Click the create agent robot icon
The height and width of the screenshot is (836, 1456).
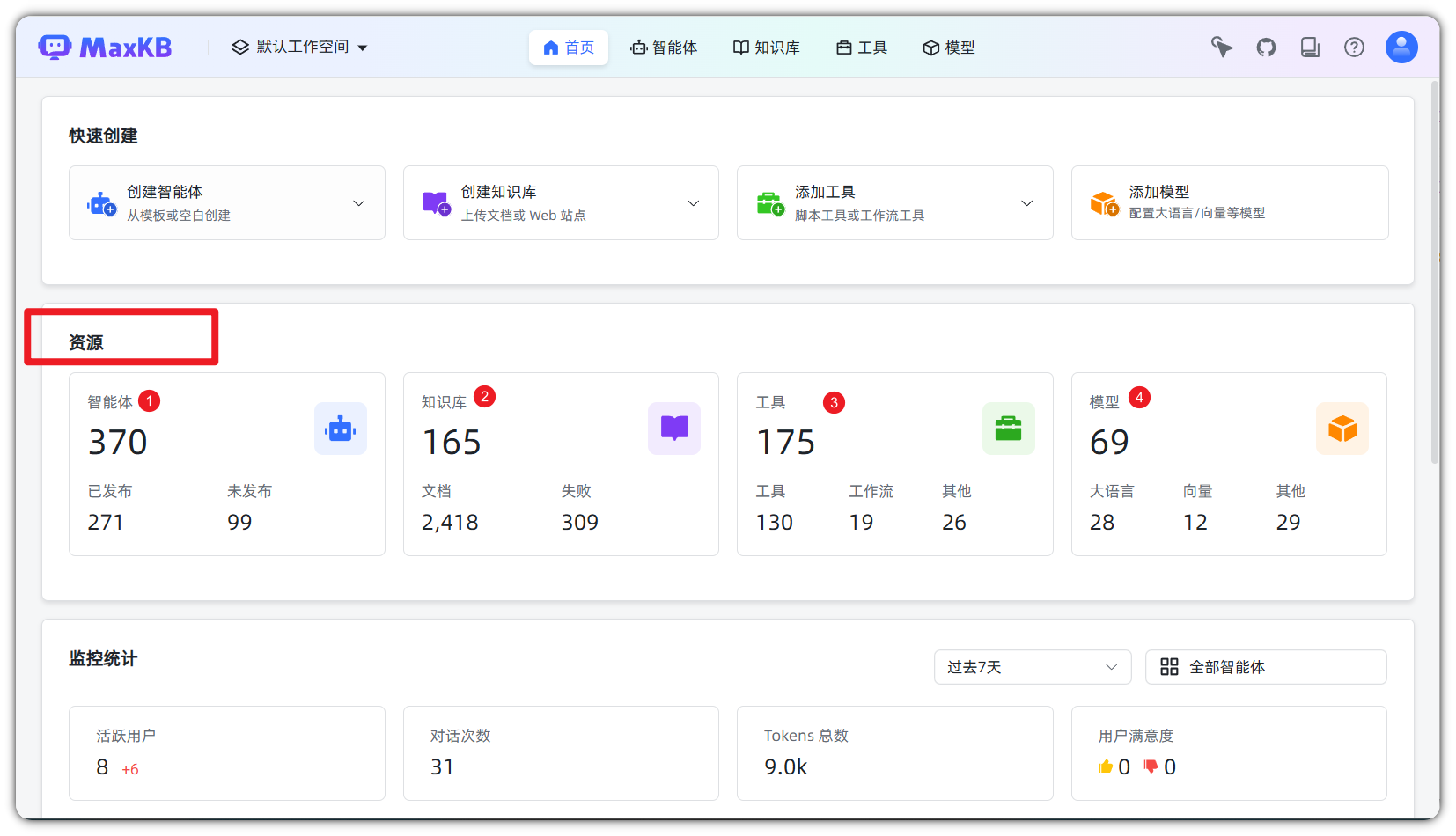(101, 204)
